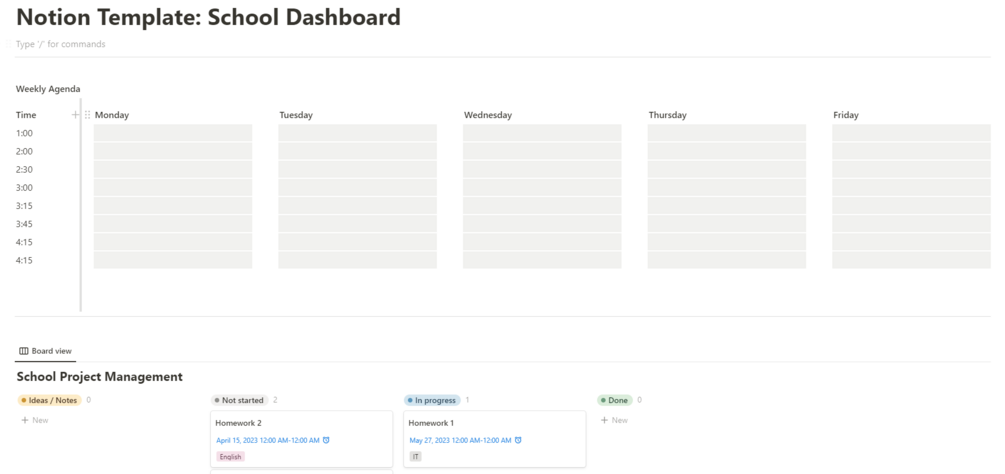Click the May 27, 2023 date on Homework 1
This screenshot has width=1005, height=474.
coord(460,440)
